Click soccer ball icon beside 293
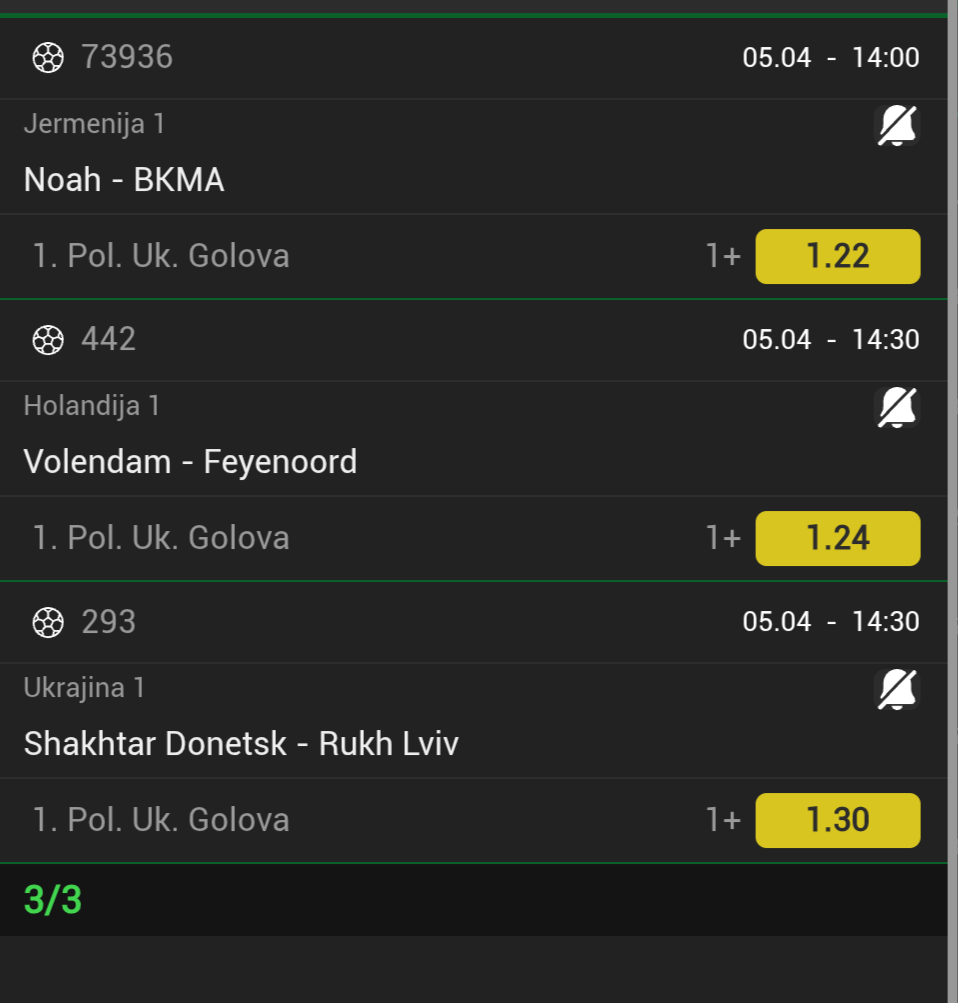This screenshot has width=958, height=1003. coord(48,622)
